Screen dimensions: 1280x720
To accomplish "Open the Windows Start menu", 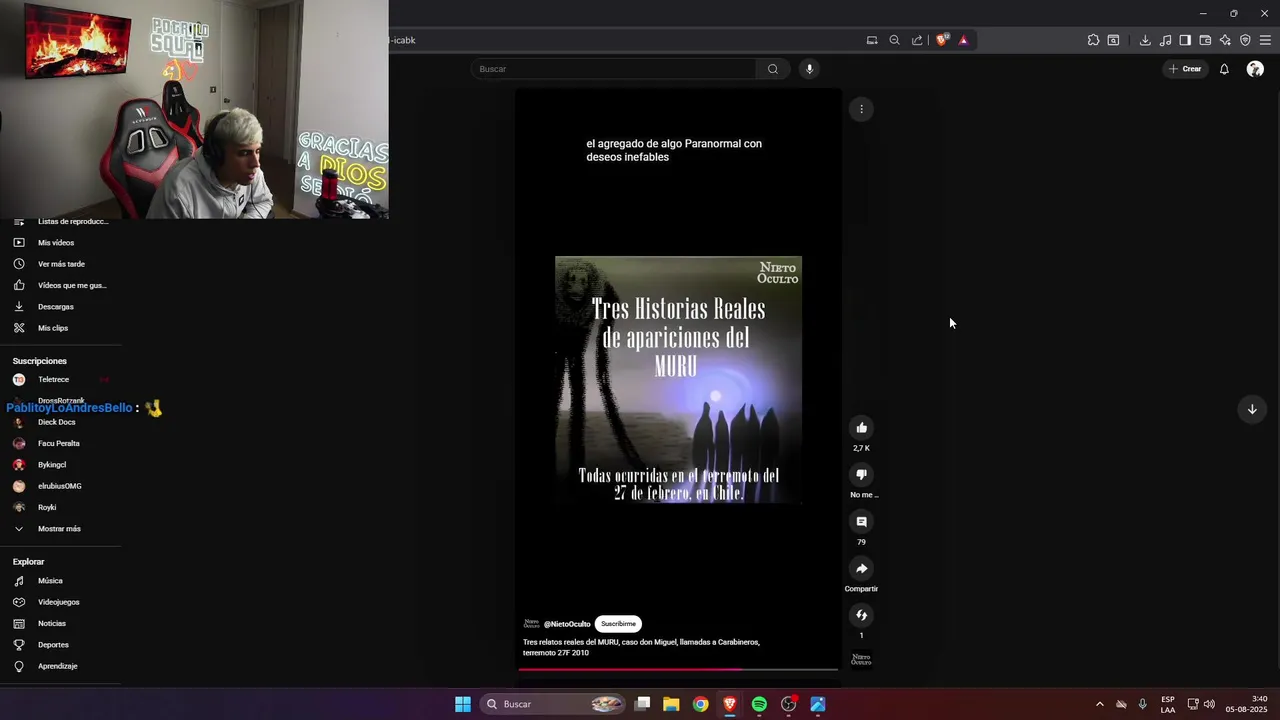I will (x=463, y=704).
